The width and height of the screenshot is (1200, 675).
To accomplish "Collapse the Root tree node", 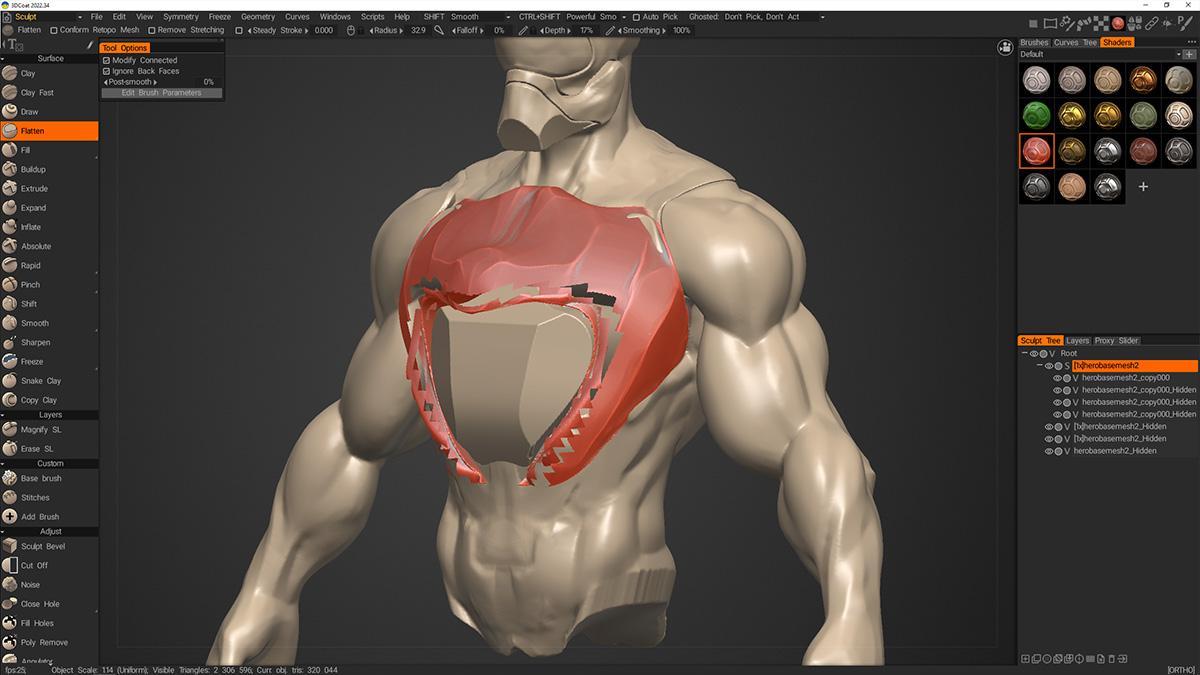I will (1024, 354).
